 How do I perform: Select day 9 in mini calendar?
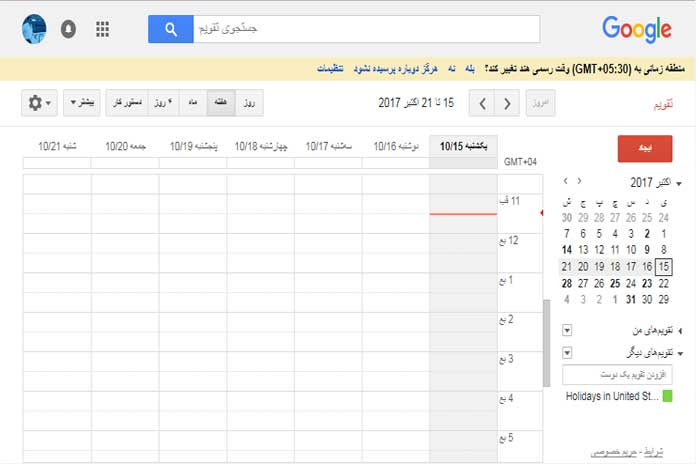click(647, 250)
